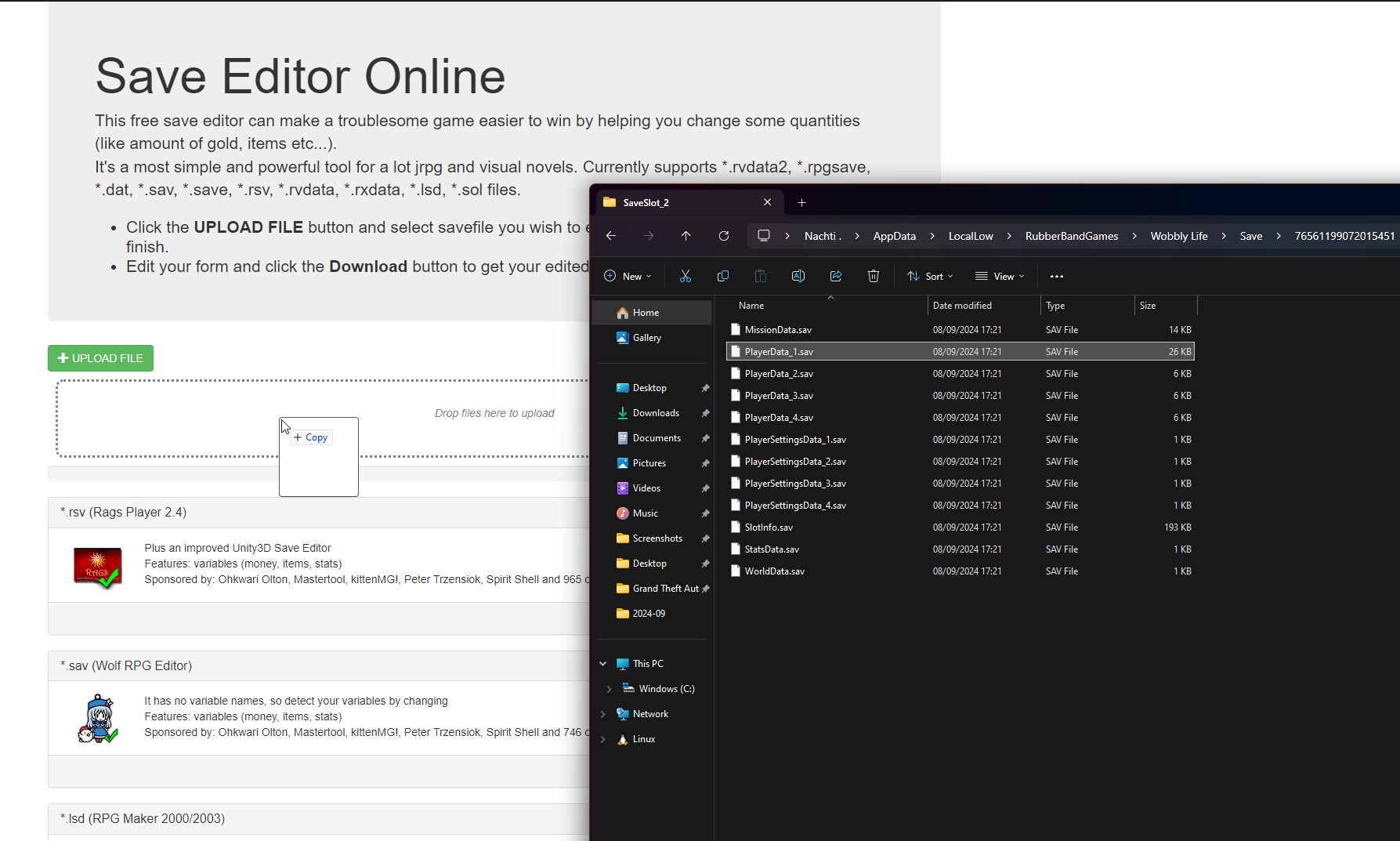Click AppData in the breadcrumb path
The image size is (1400, 841).
tap(895, 236)
